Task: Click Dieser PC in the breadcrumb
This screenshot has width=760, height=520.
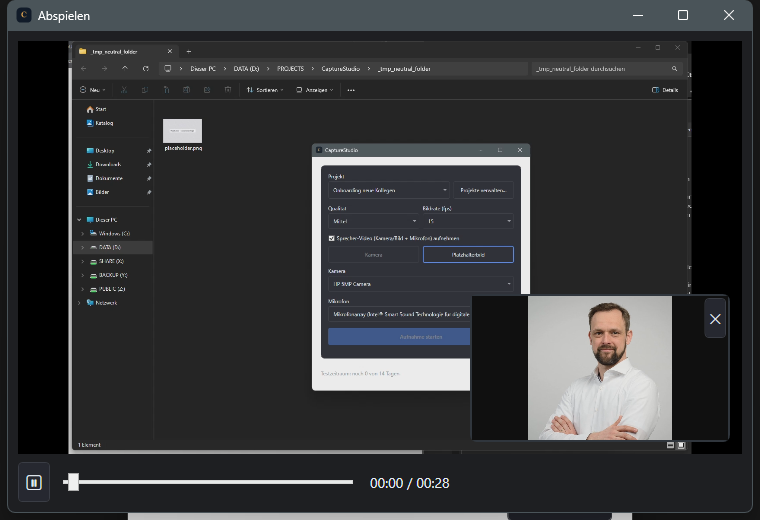Action: 203,69
